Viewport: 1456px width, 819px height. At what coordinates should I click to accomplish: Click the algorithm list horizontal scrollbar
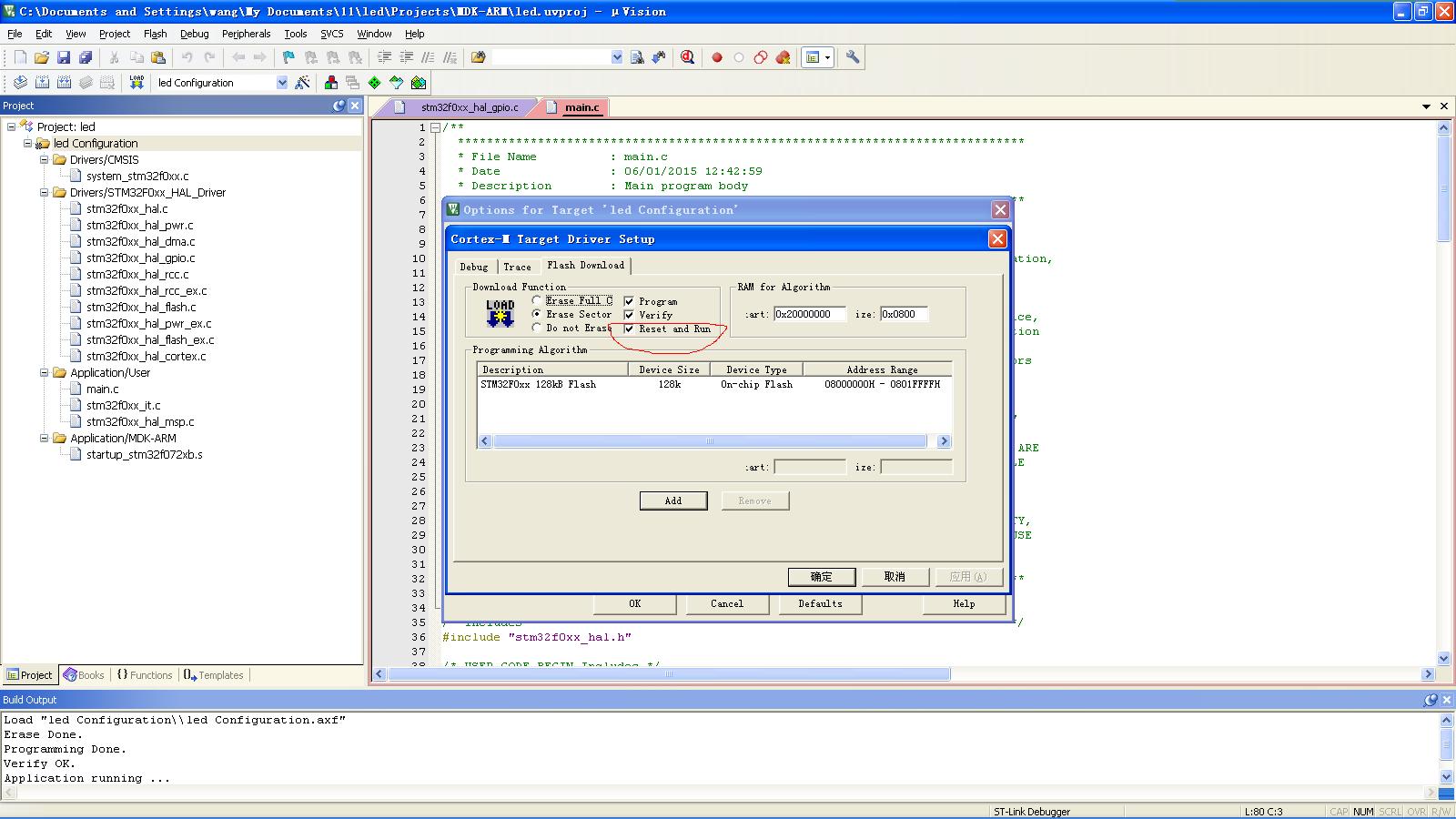tap(710, 441)
